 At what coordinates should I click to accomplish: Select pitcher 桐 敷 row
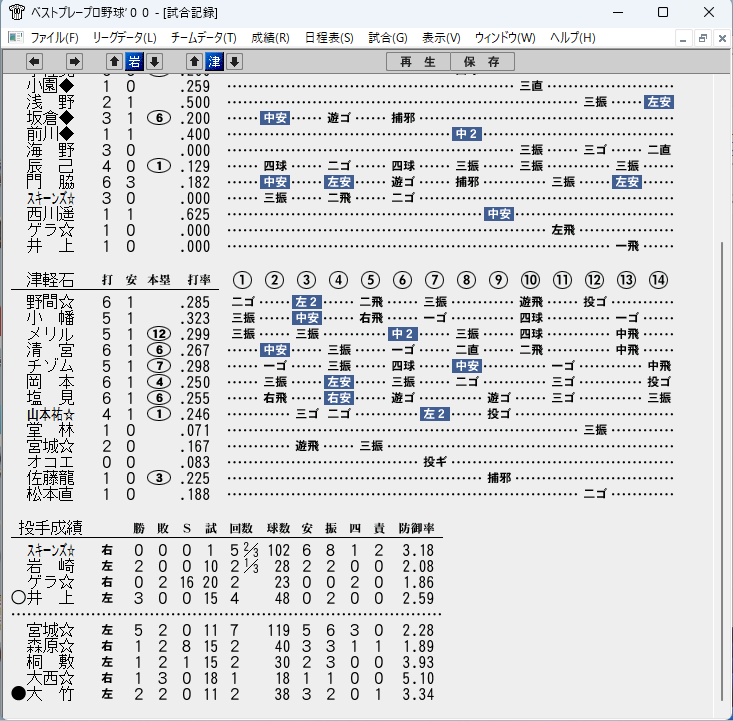tap(50, 662)
